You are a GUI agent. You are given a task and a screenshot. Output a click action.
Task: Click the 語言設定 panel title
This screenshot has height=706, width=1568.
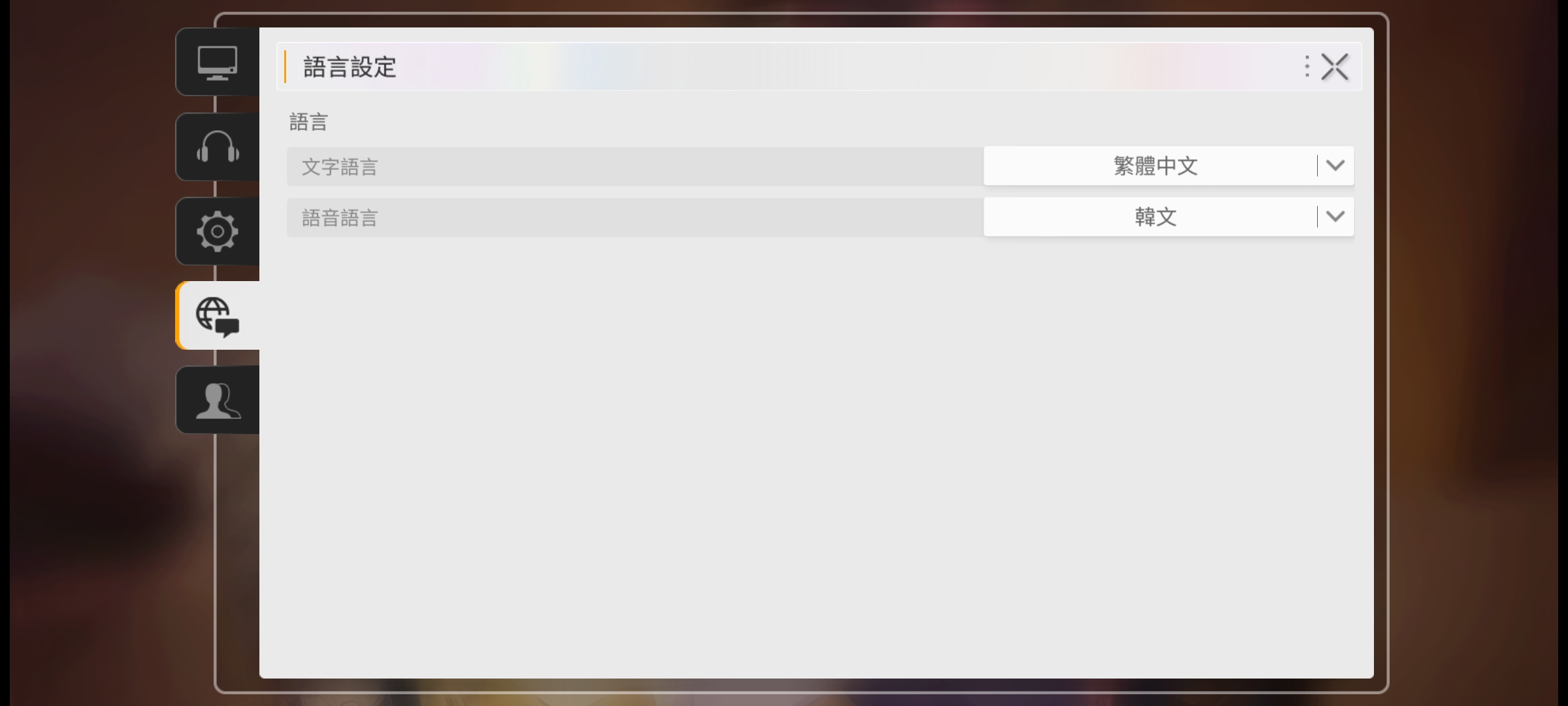pos(350,67)
